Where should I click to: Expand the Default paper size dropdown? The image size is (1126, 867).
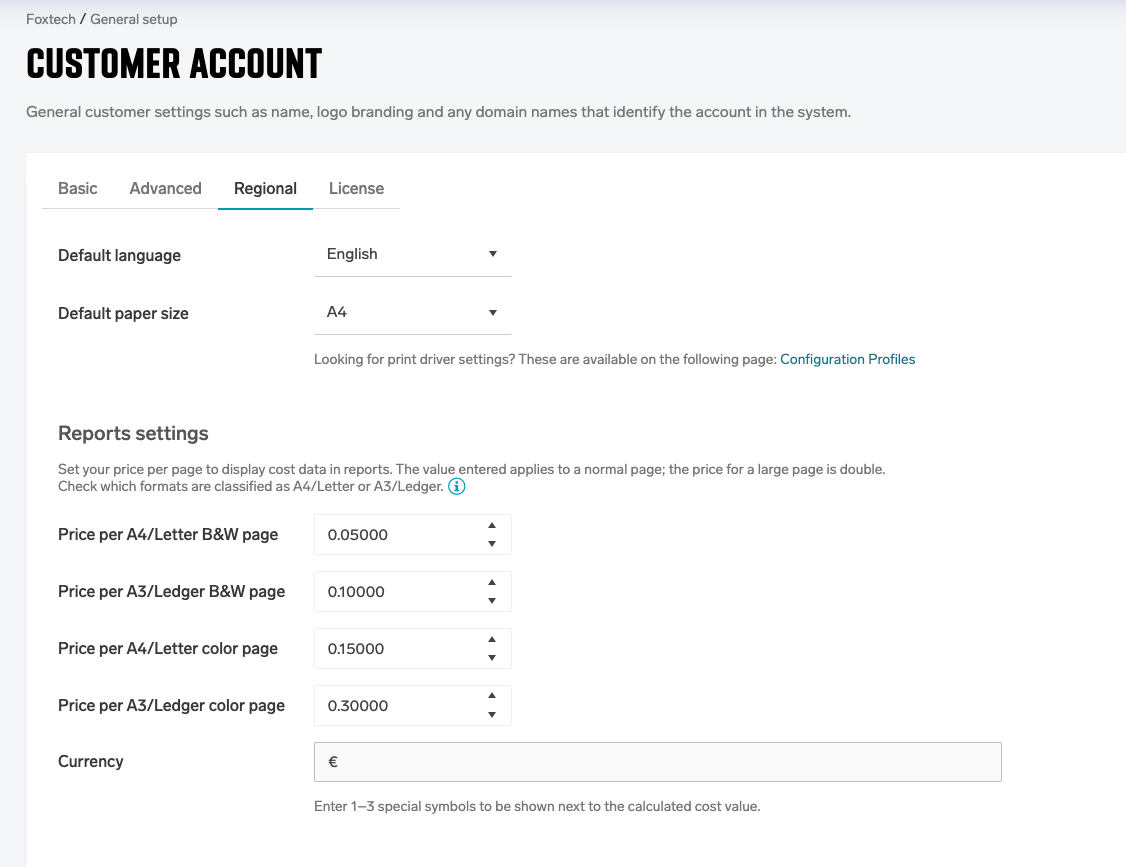pos(412,313)
